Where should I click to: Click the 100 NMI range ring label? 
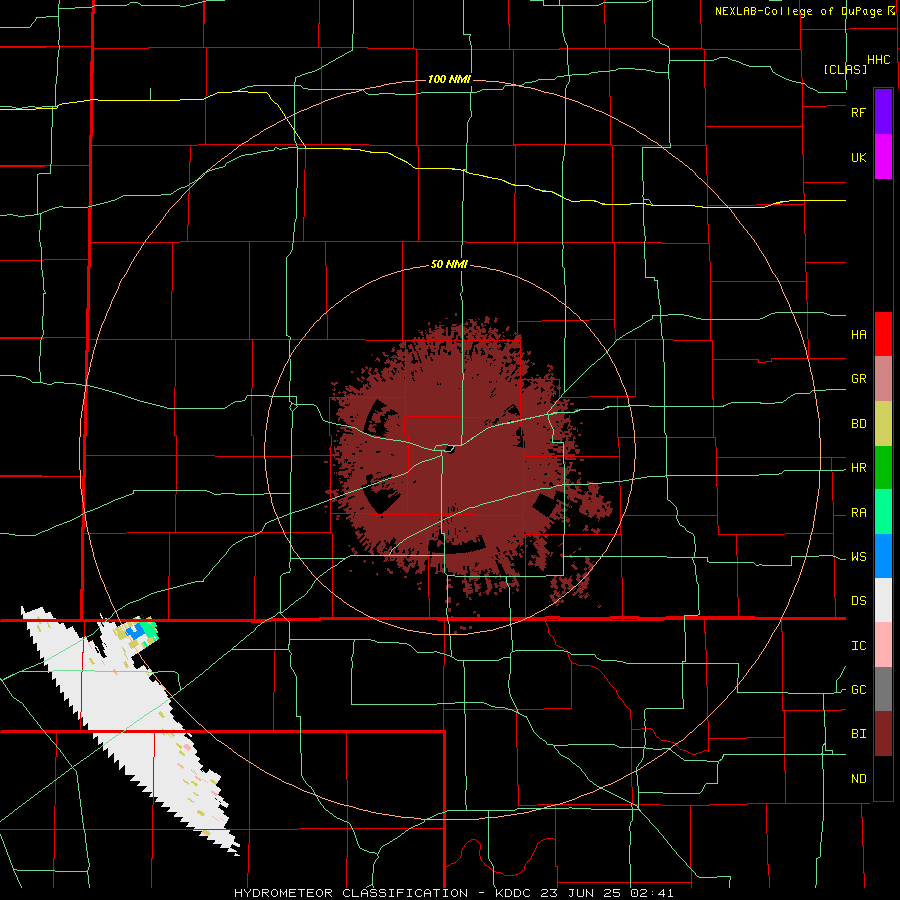coord(449,79)
